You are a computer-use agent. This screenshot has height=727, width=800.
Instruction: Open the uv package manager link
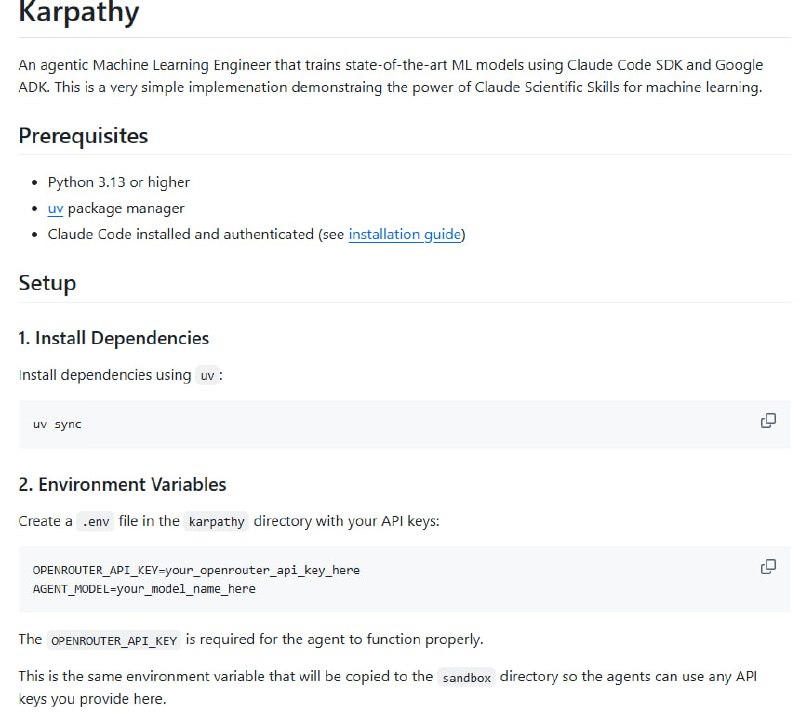click(x=55, y=208)
